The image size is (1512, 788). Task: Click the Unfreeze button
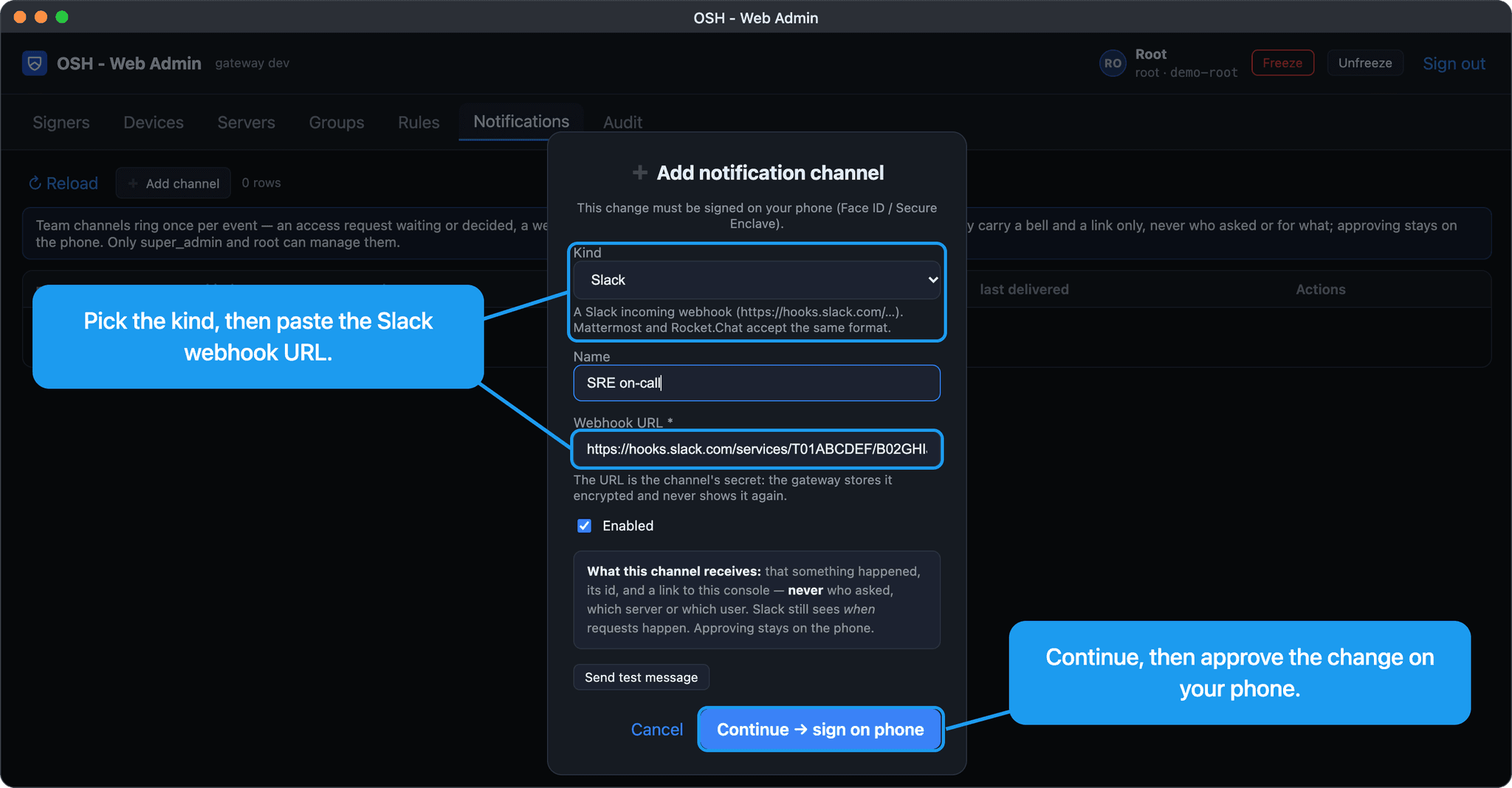[x=1365, y=64]
